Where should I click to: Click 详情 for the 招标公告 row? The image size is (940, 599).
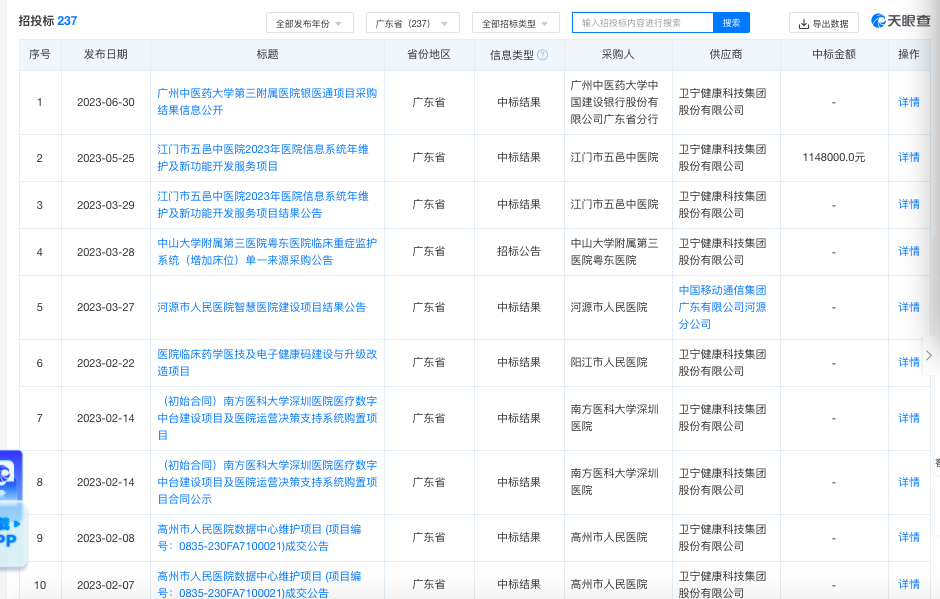tap(909, 252)
